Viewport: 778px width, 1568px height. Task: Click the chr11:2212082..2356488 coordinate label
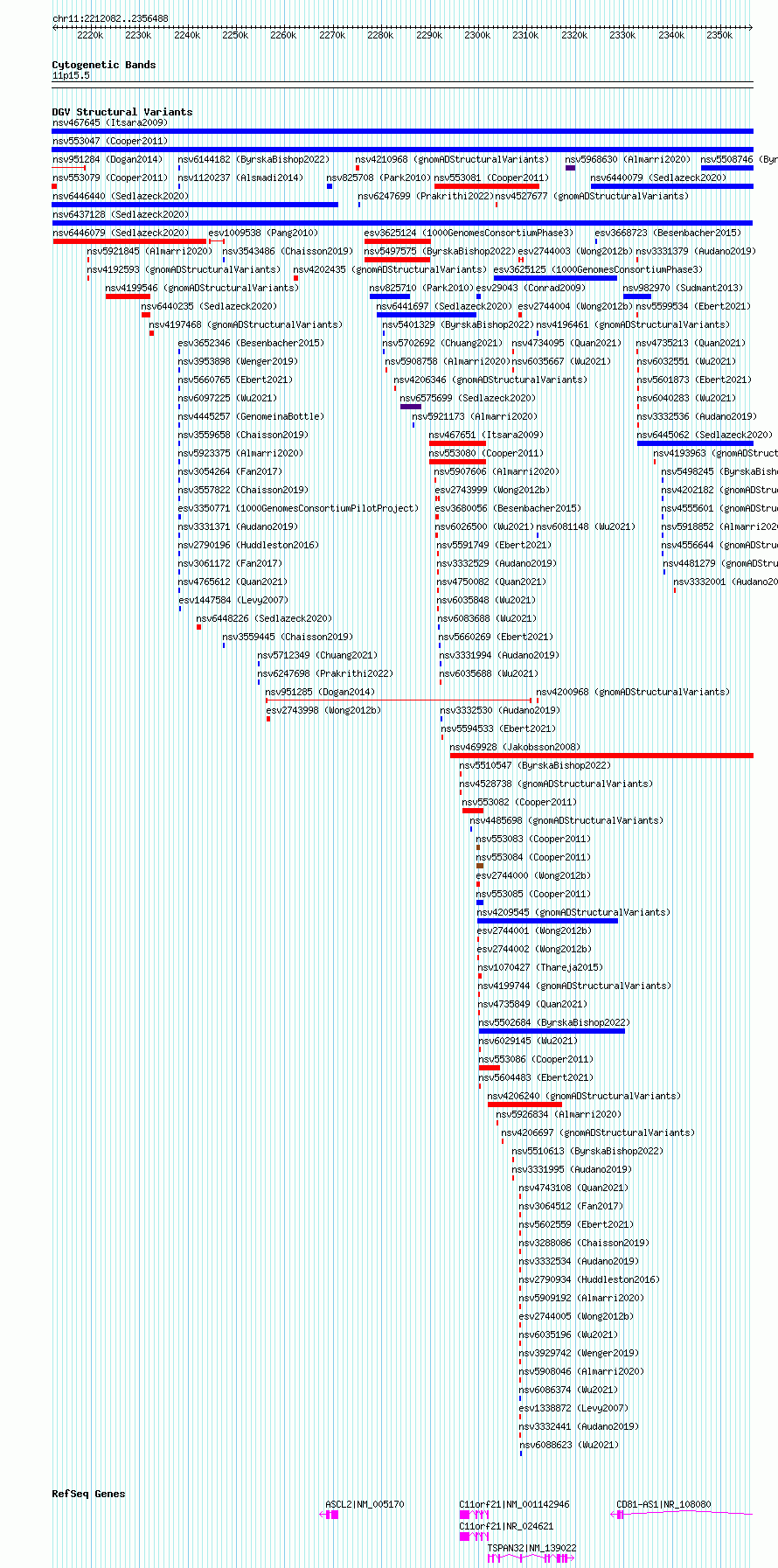110,18
